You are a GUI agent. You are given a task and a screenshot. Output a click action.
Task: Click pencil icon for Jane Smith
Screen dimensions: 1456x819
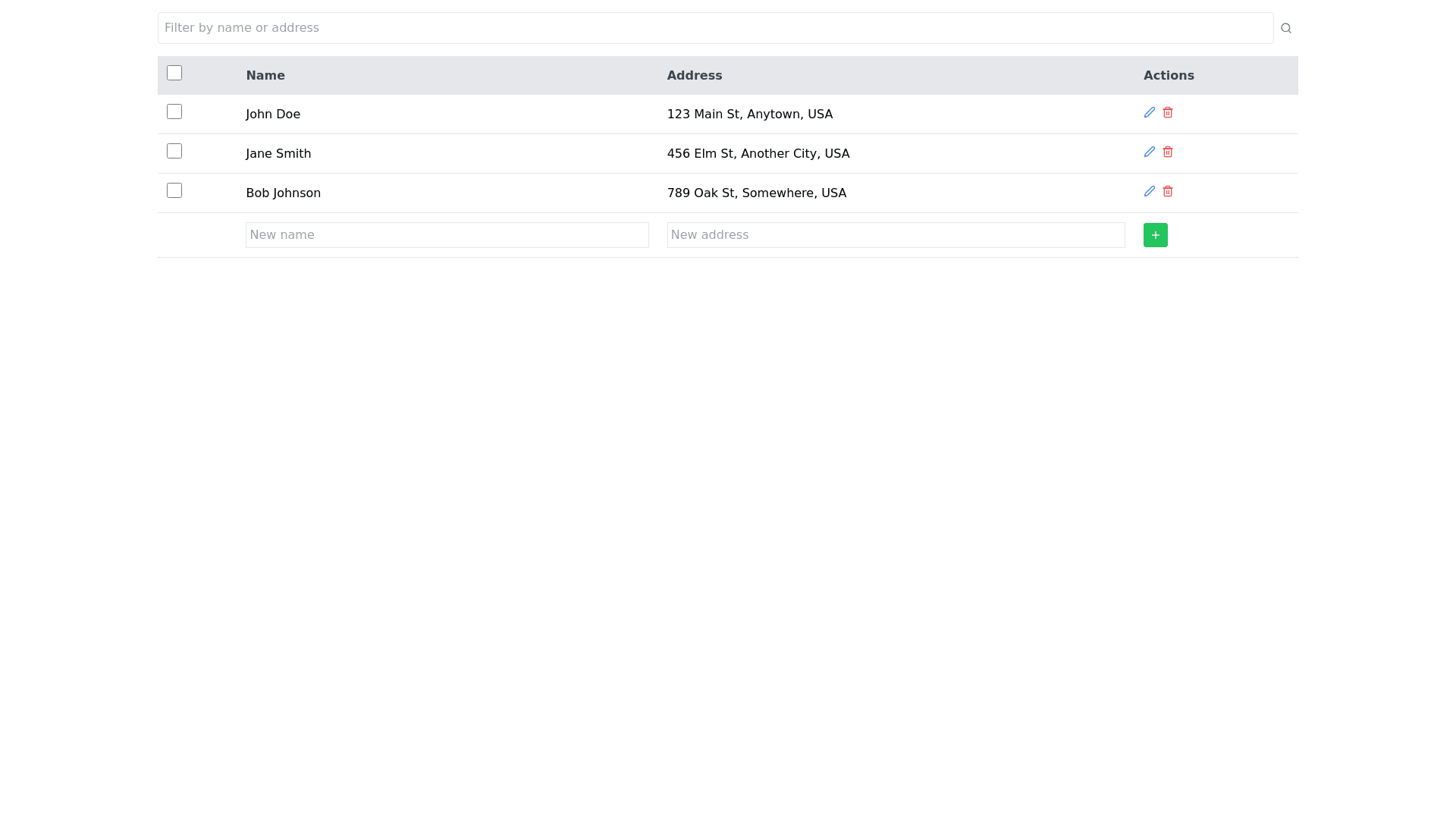(x=1149, y=152)
